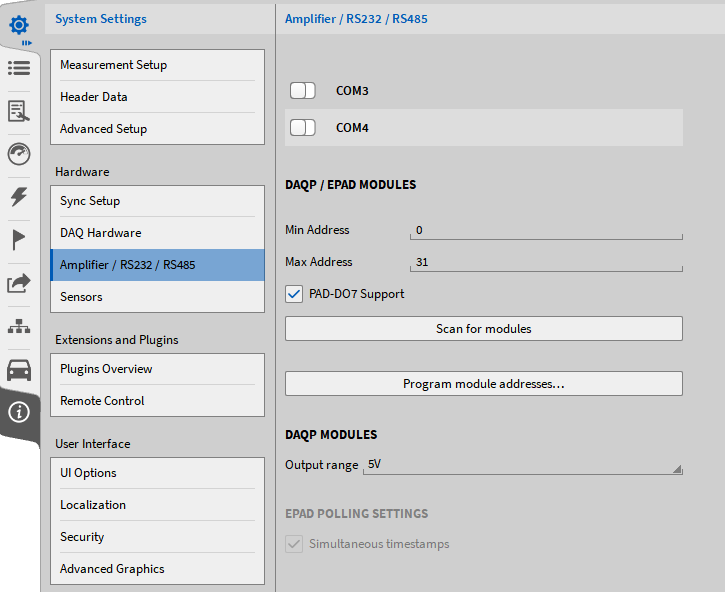Select the car icon in sidebar

(19, 370)
